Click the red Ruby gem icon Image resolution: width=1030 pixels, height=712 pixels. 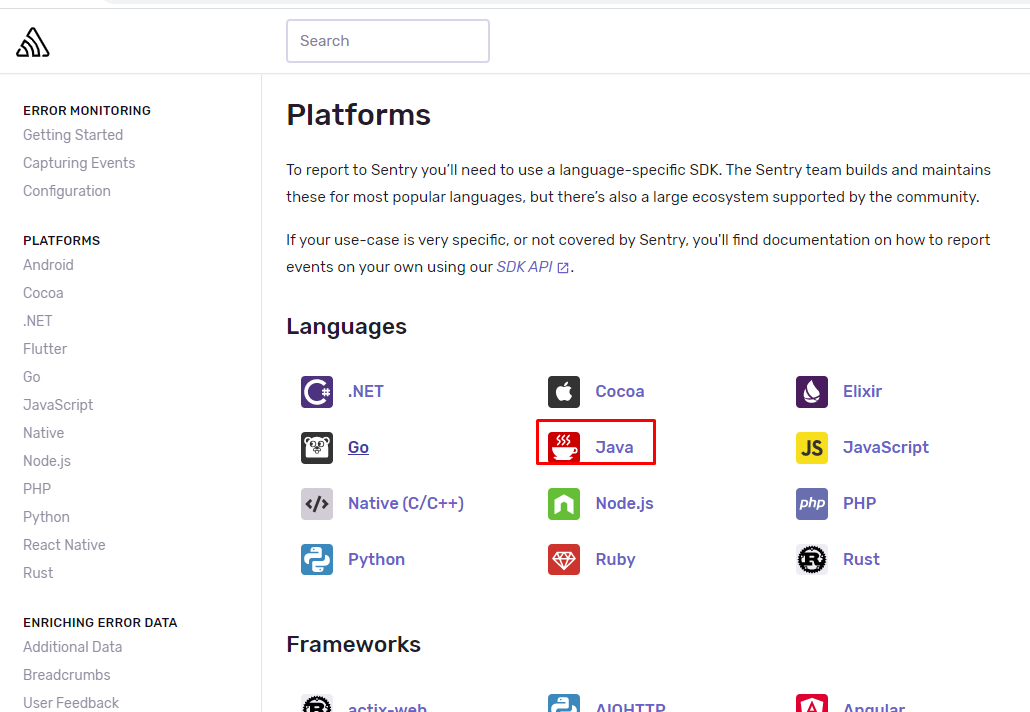coord(564,560)
